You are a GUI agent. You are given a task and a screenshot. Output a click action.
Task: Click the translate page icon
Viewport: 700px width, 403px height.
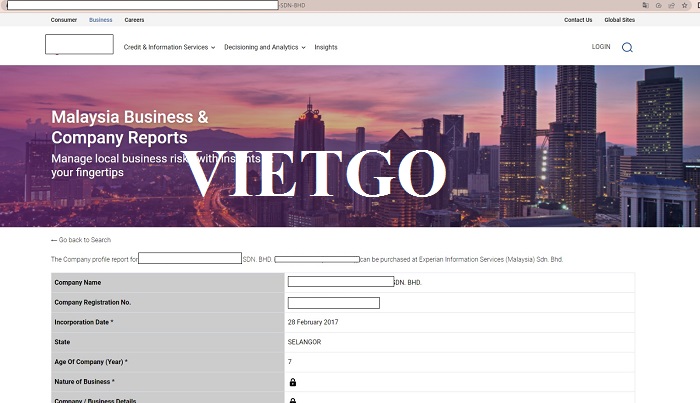pos(645,5)
